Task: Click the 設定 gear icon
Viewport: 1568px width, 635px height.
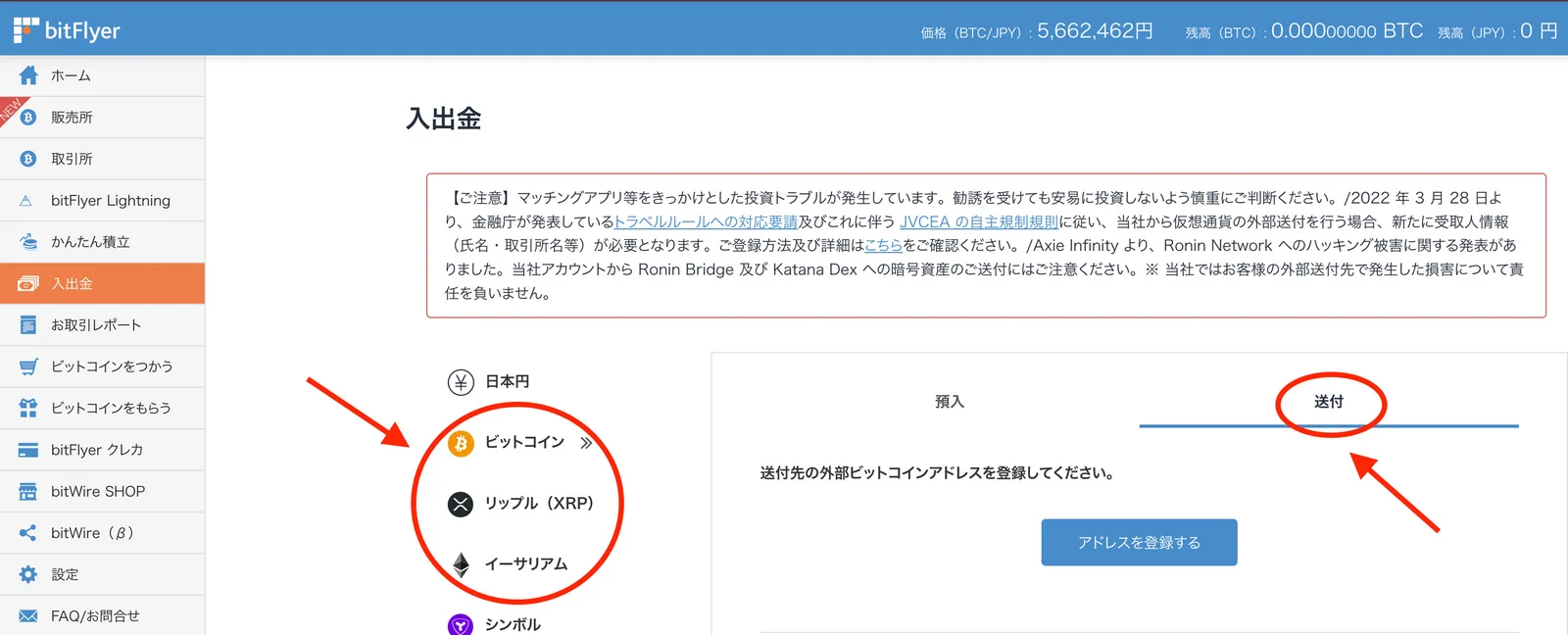Action: coord(28,574)
